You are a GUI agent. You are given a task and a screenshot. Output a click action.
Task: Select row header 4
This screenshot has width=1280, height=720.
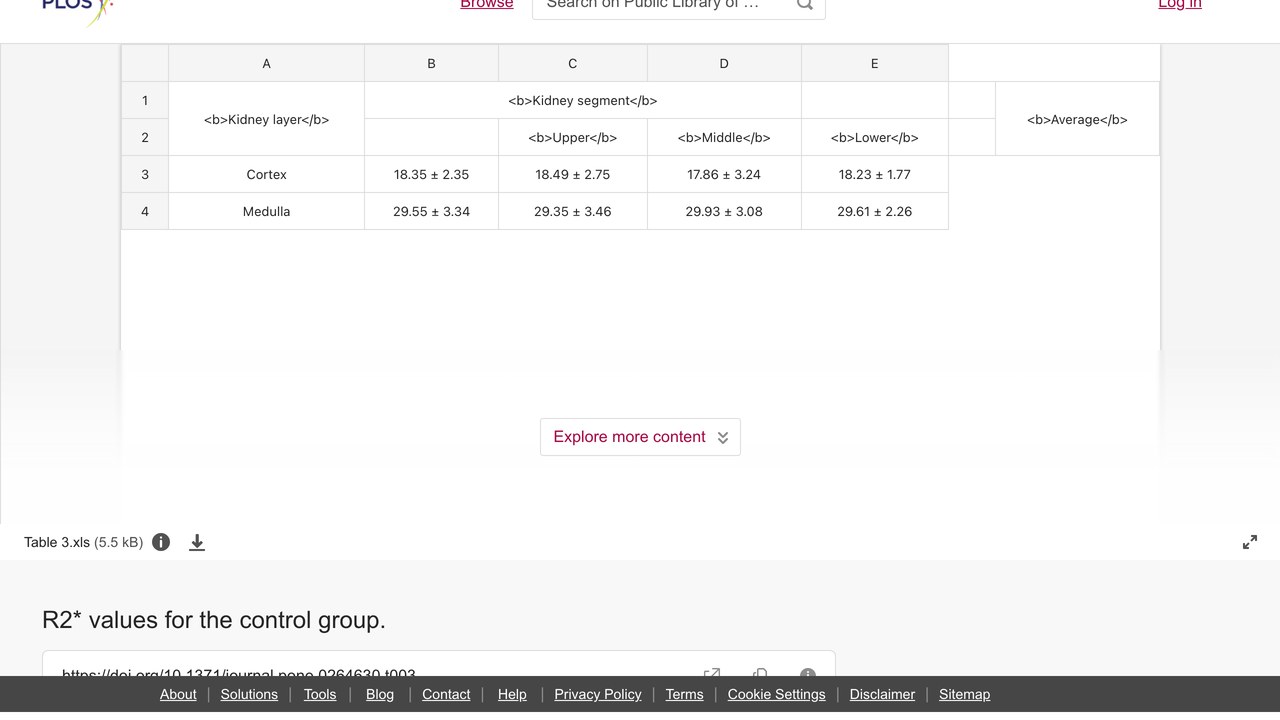click(x=145, y=211)
